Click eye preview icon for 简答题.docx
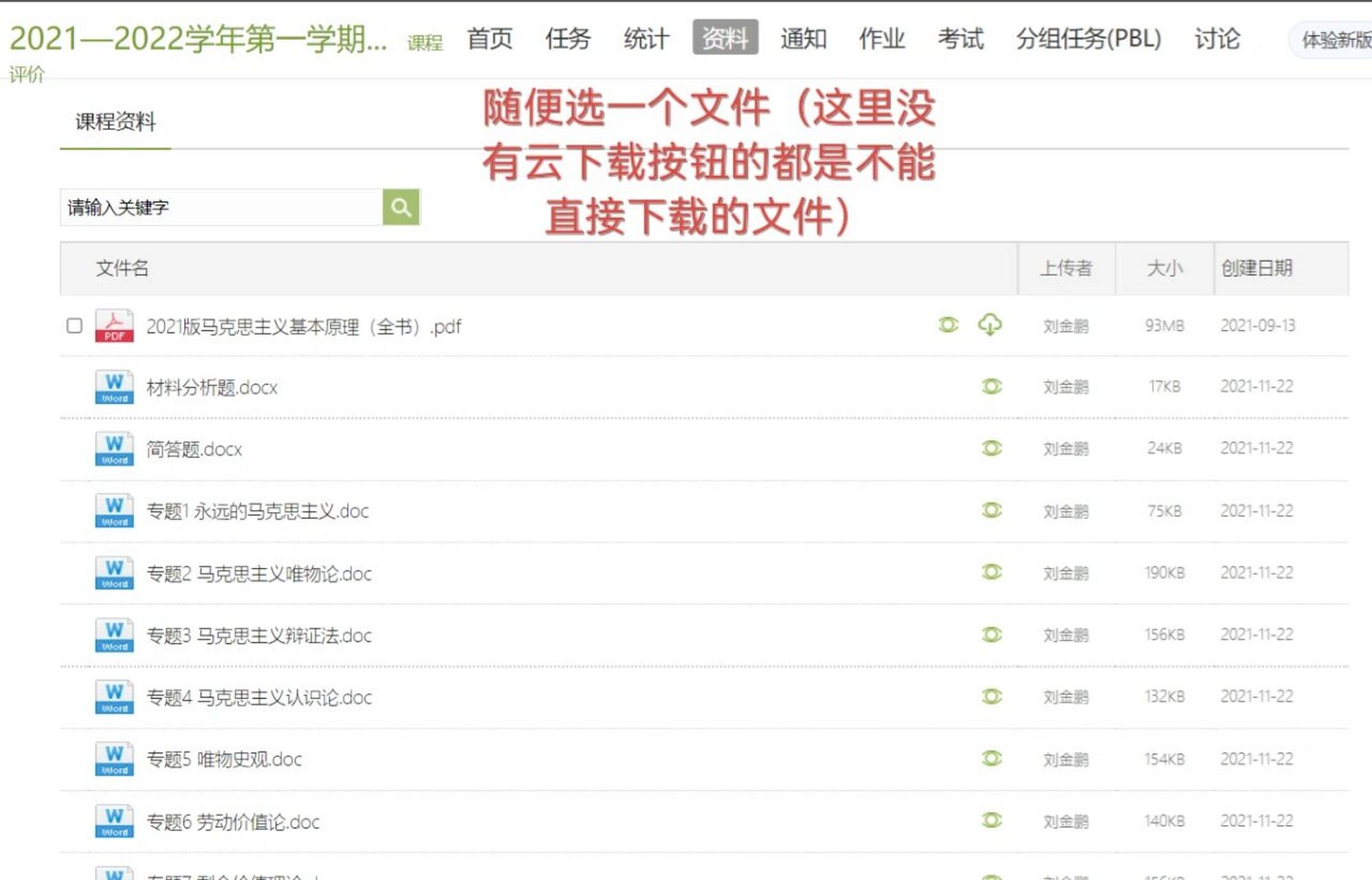The height and width of the screenshot is (880, 1372). tap(991, 448)
